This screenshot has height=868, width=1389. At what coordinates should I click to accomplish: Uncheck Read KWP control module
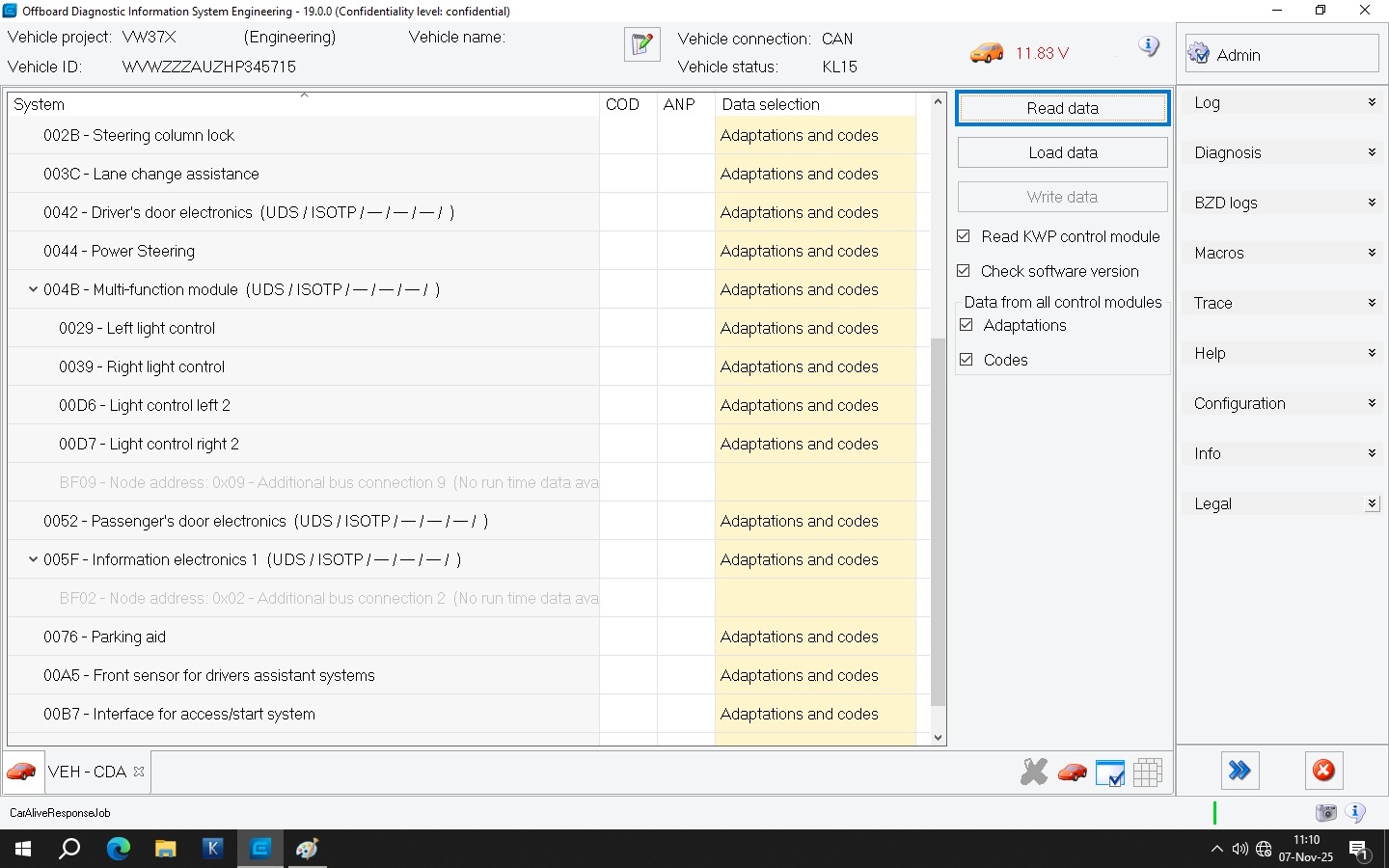tap(964, 236)
